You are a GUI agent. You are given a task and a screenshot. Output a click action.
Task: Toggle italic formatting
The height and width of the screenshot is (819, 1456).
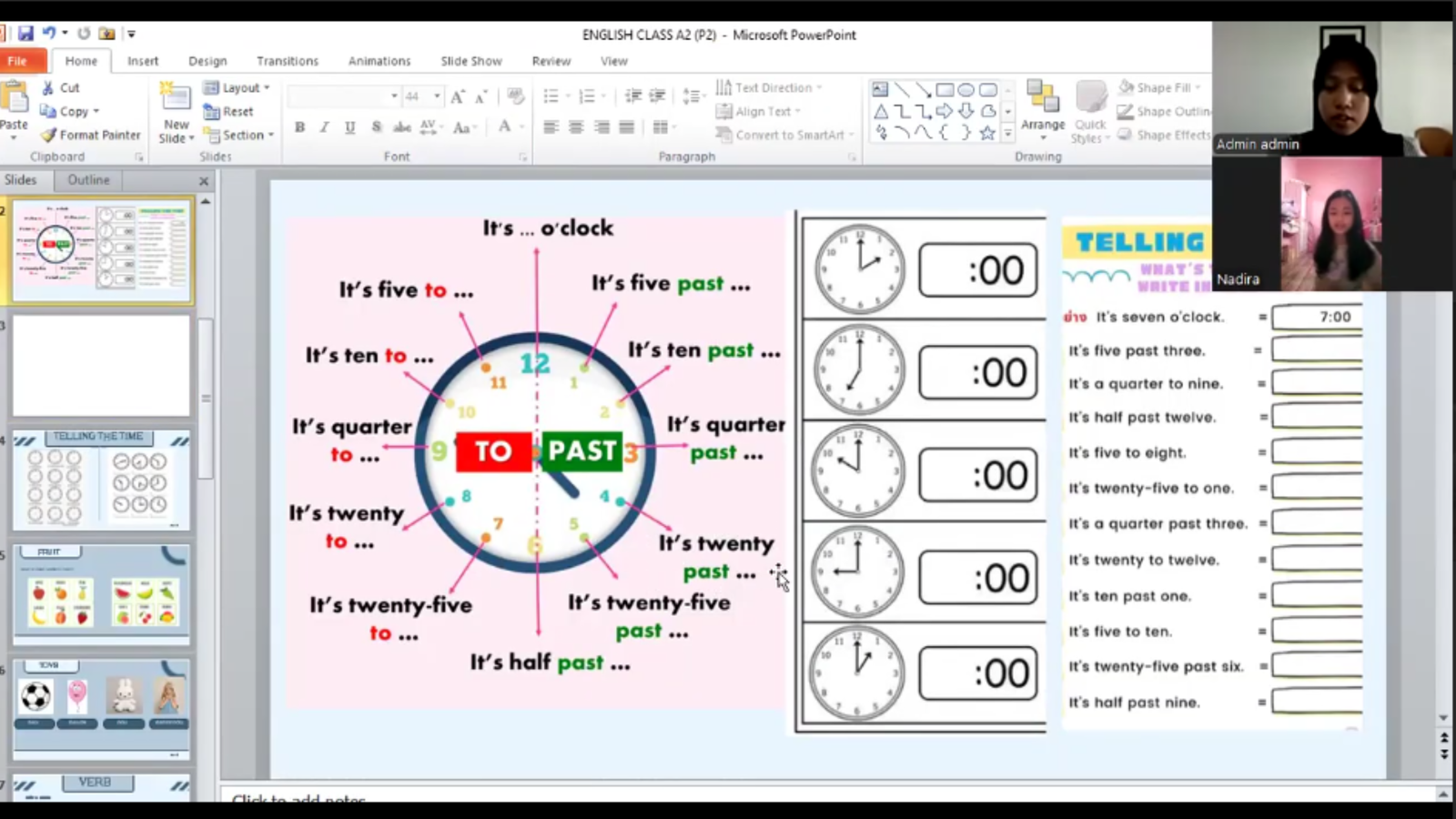tap(324, 127)
